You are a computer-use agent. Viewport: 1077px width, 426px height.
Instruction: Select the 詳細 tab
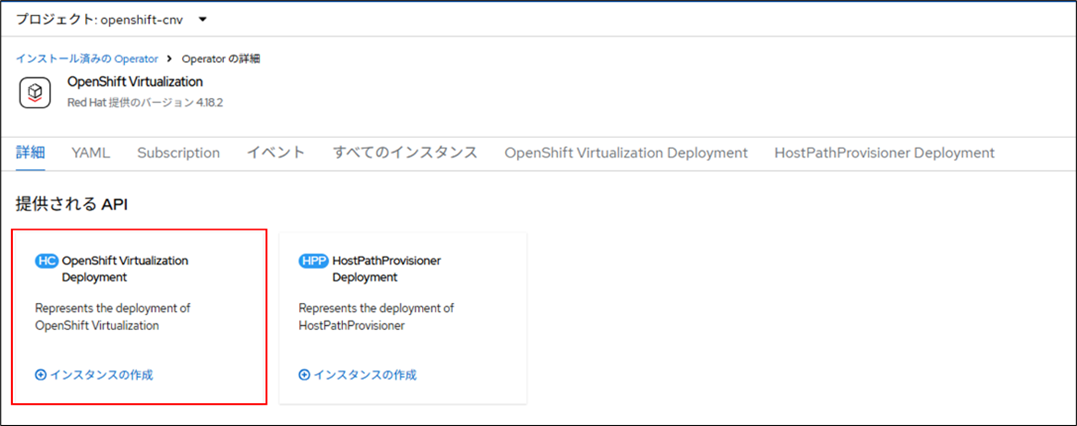pos(30,153)
